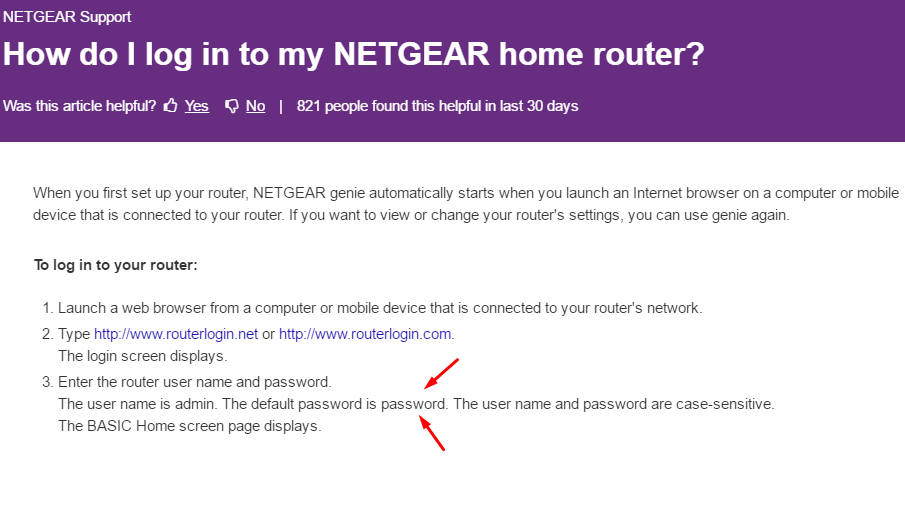Click the upper red arrow annotation

[x=441, y=374]
